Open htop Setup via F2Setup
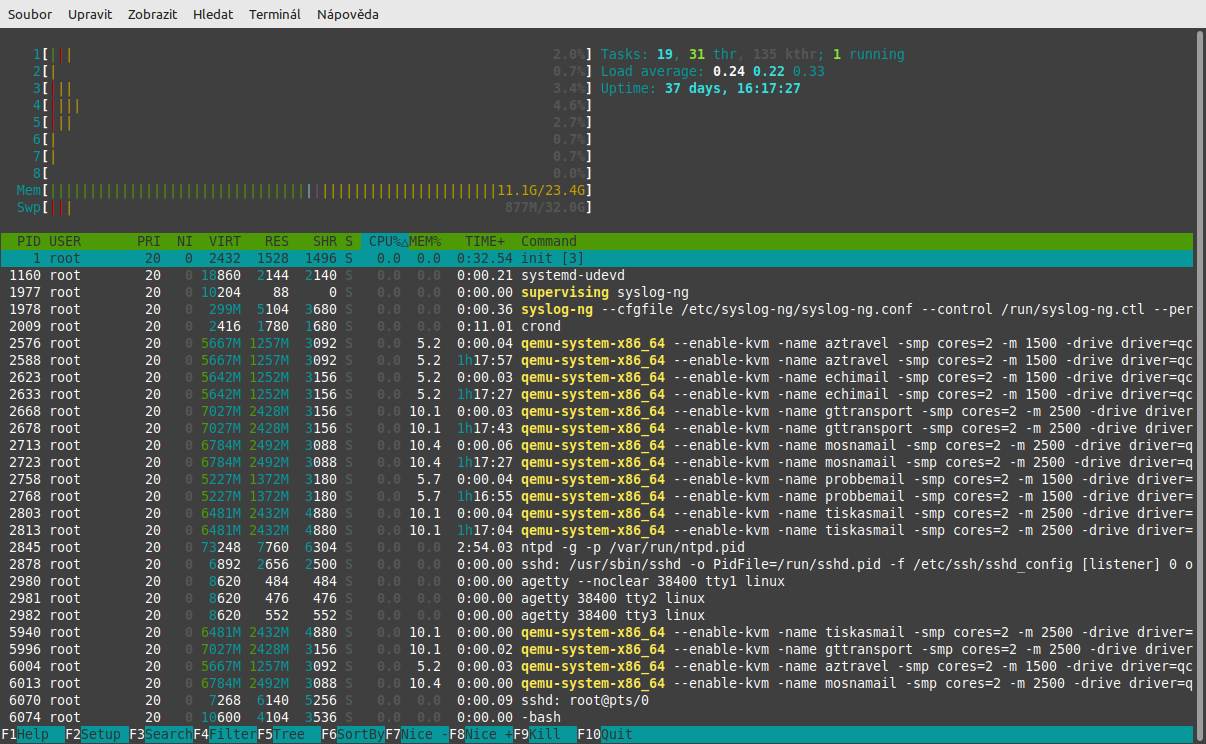Viewport: 1206px width, 744px height. point(95,733)
